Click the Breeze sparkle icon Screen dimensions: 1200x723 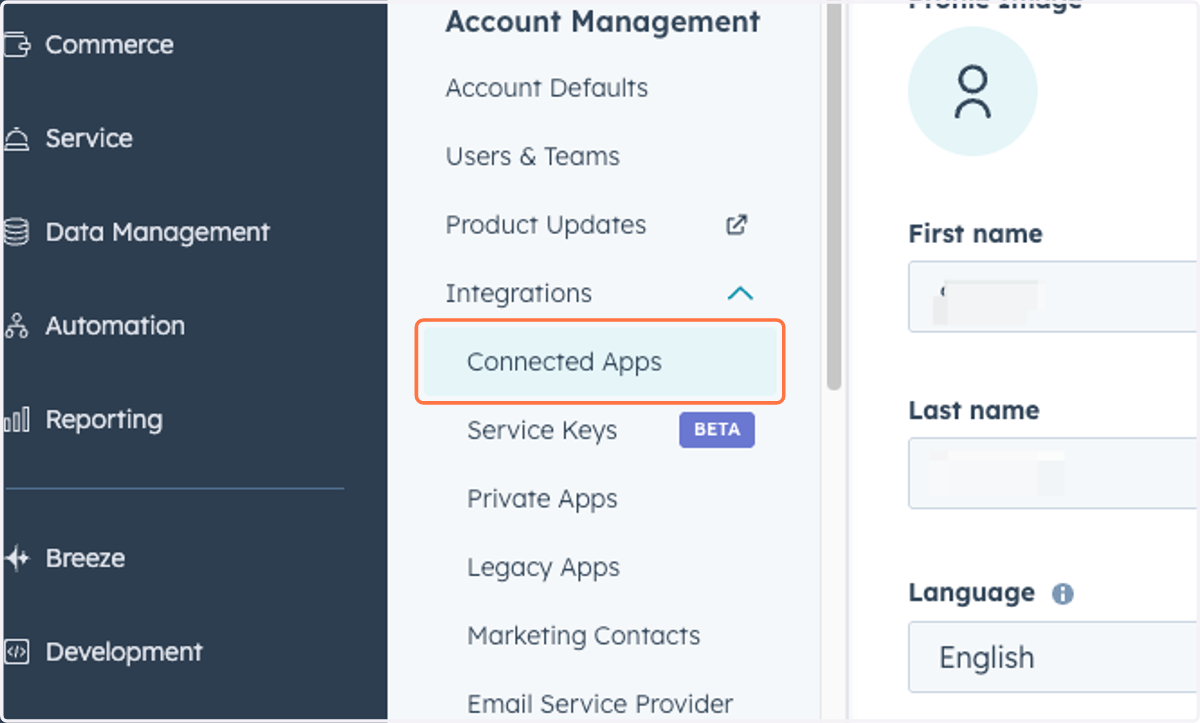(16, 558)
